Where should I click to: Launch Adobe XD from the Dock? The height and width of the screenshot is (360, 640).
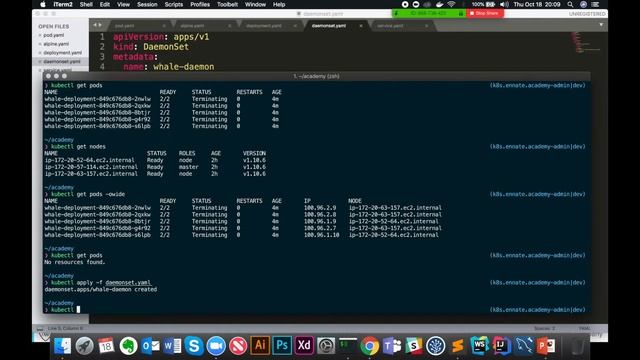click(304, 345)
